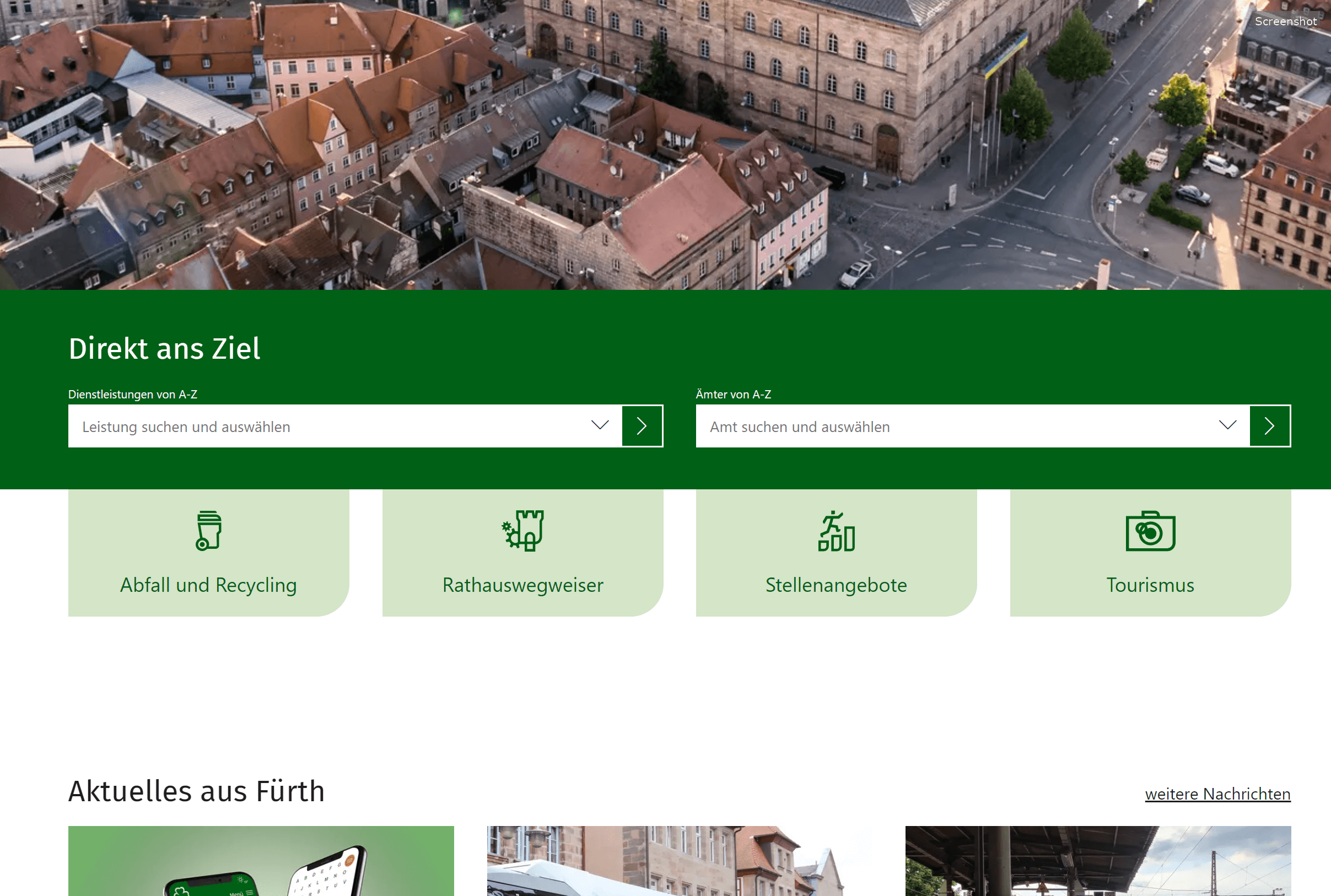Open the news thumbnail showing sandstone buildings

coord(680,861)
